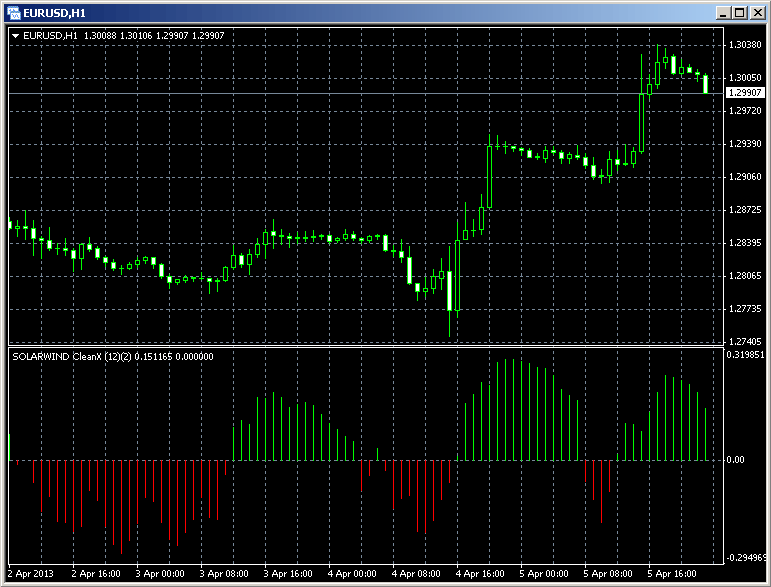The height and width of the screenshot is (587, 771).
Task: Click the 0.319851 indicator scale maximum
Action: (747, 354)
